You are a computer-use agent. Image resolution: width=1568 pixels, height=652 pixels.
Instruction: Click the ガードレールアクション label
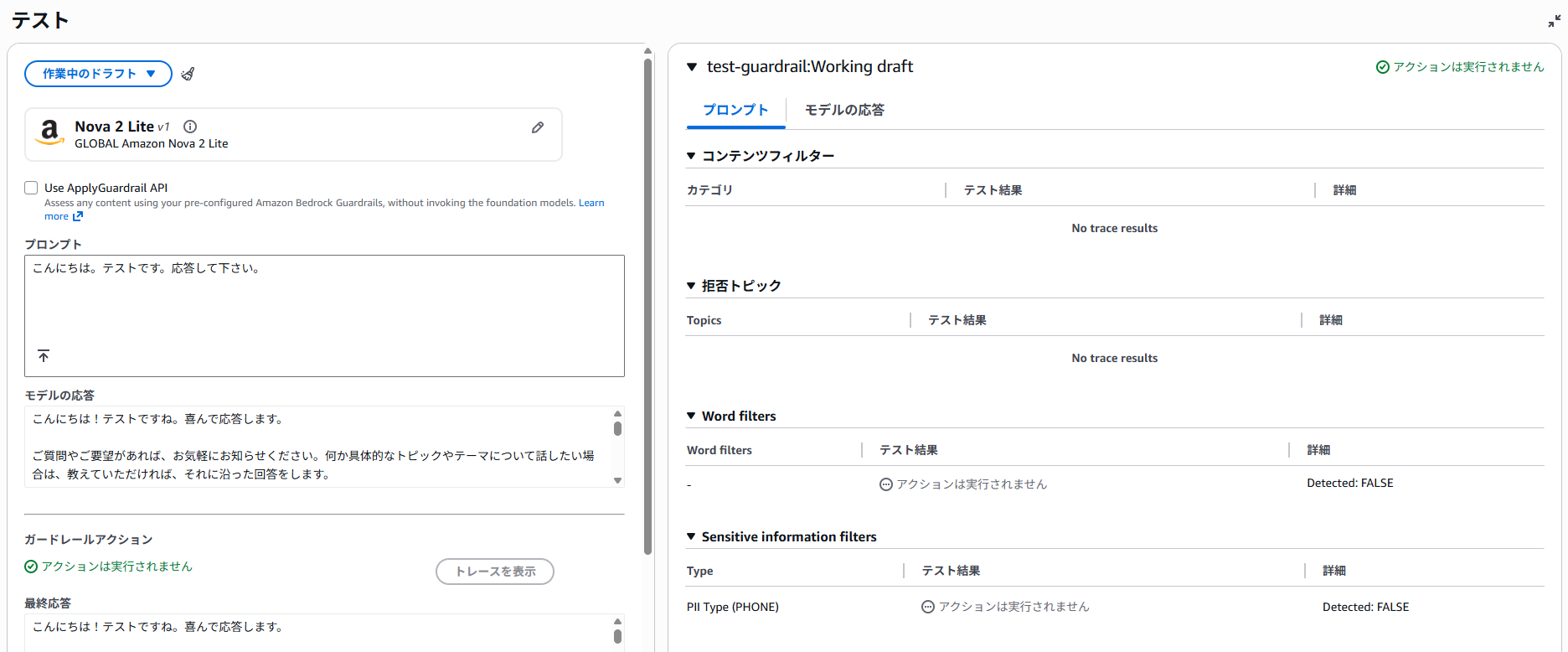(x=89, y=540)
